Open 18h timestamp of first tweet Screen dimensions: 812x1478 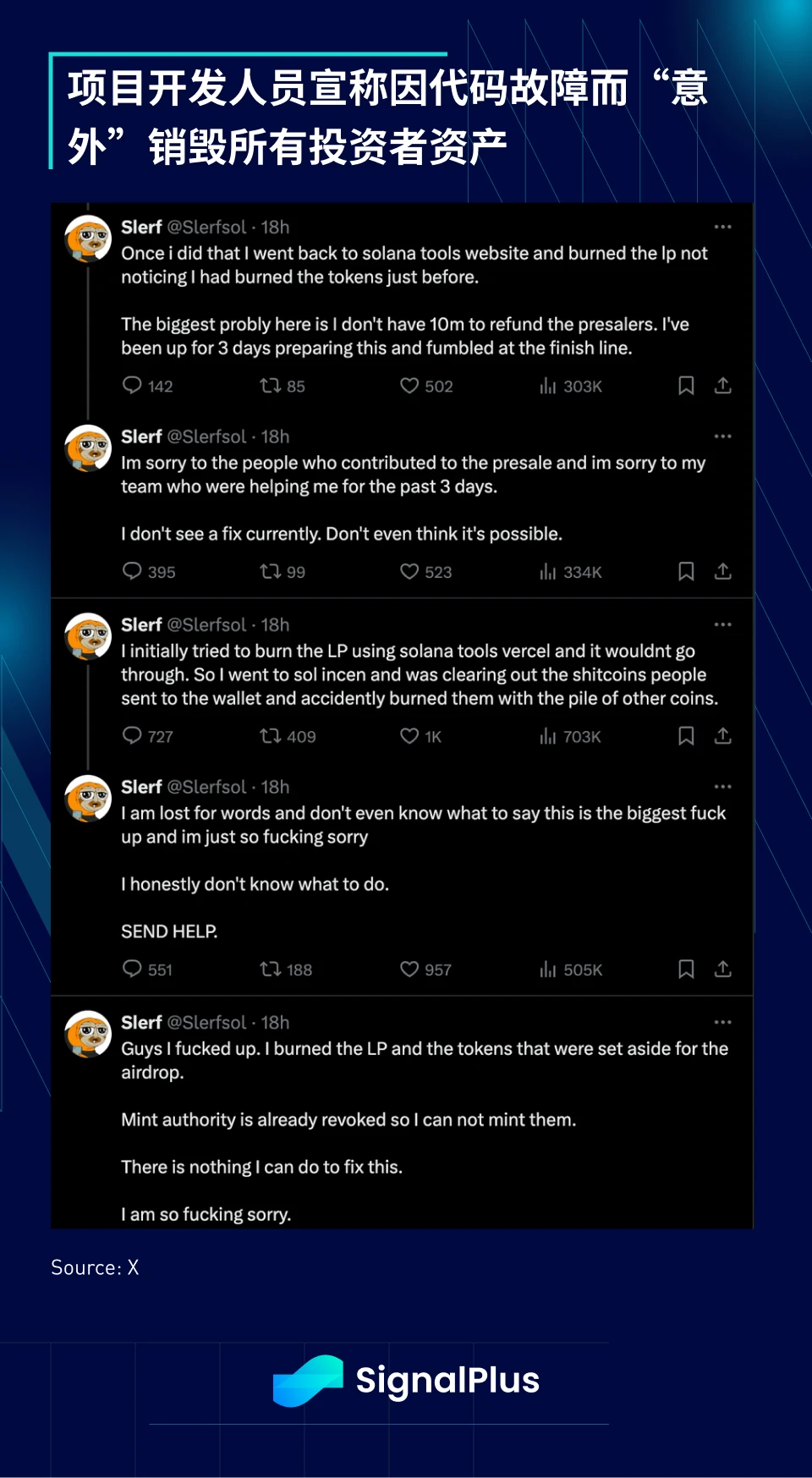(x=275, y=227)
